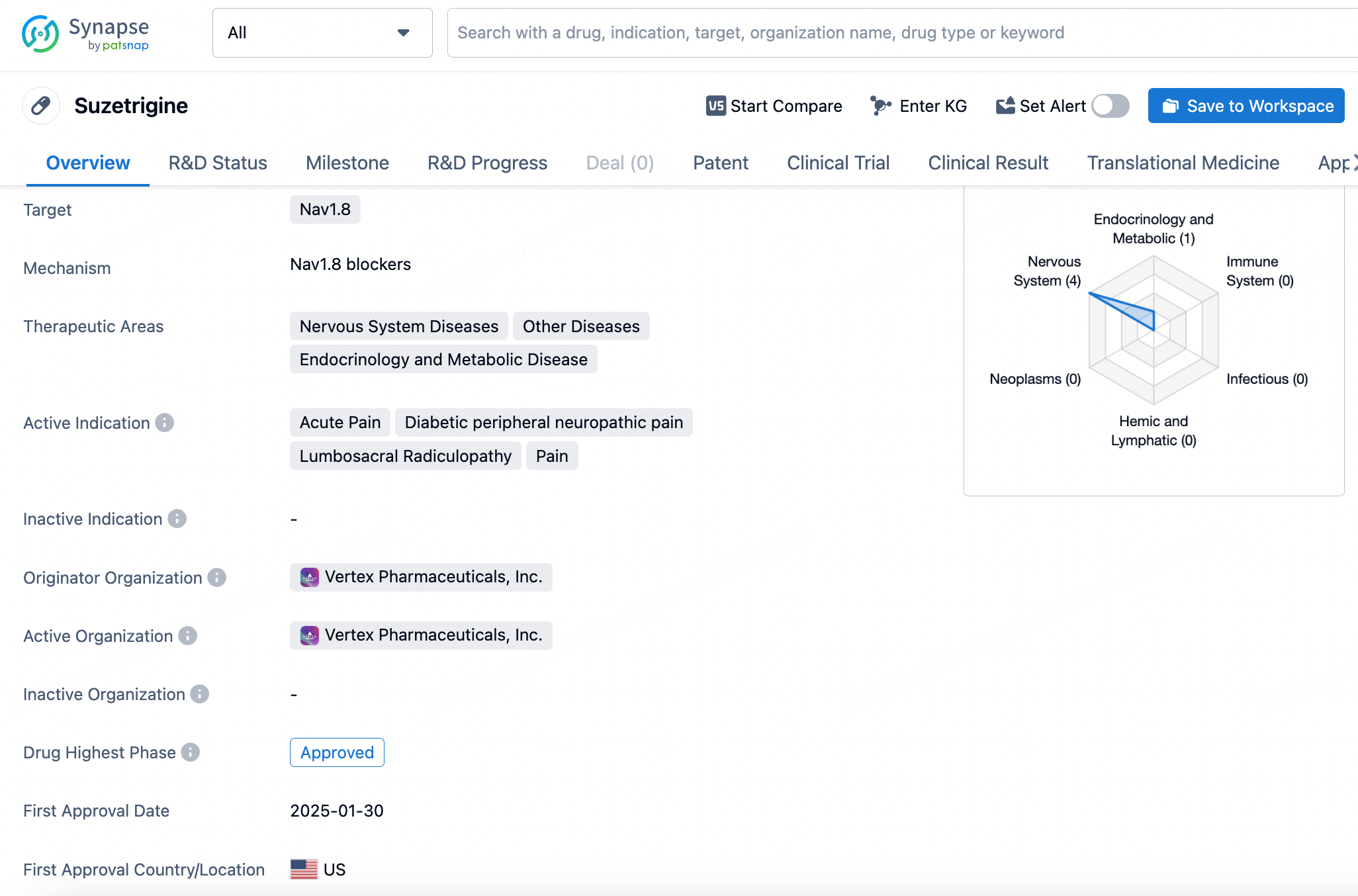Toggle the Drug Highest Phase info visibility
Screen dimensions: 1358x896
pyautogui.click(x=192, y=752)
